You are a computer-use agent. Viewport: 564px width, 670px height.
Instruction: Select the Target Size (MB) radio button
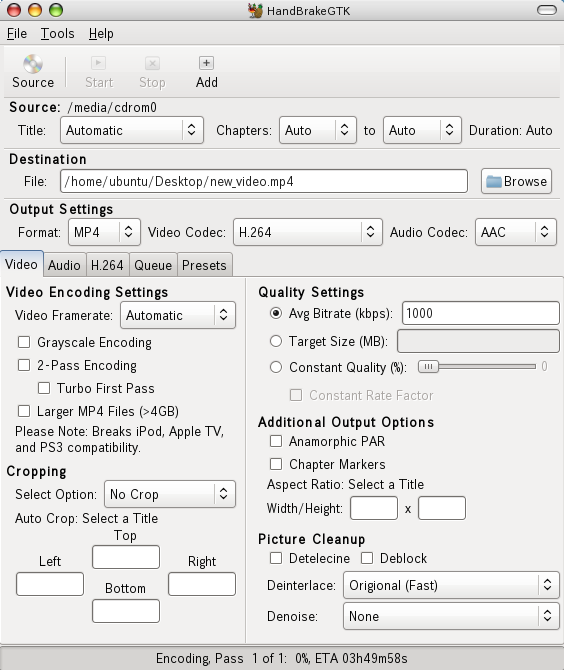[x=276, y=341]
